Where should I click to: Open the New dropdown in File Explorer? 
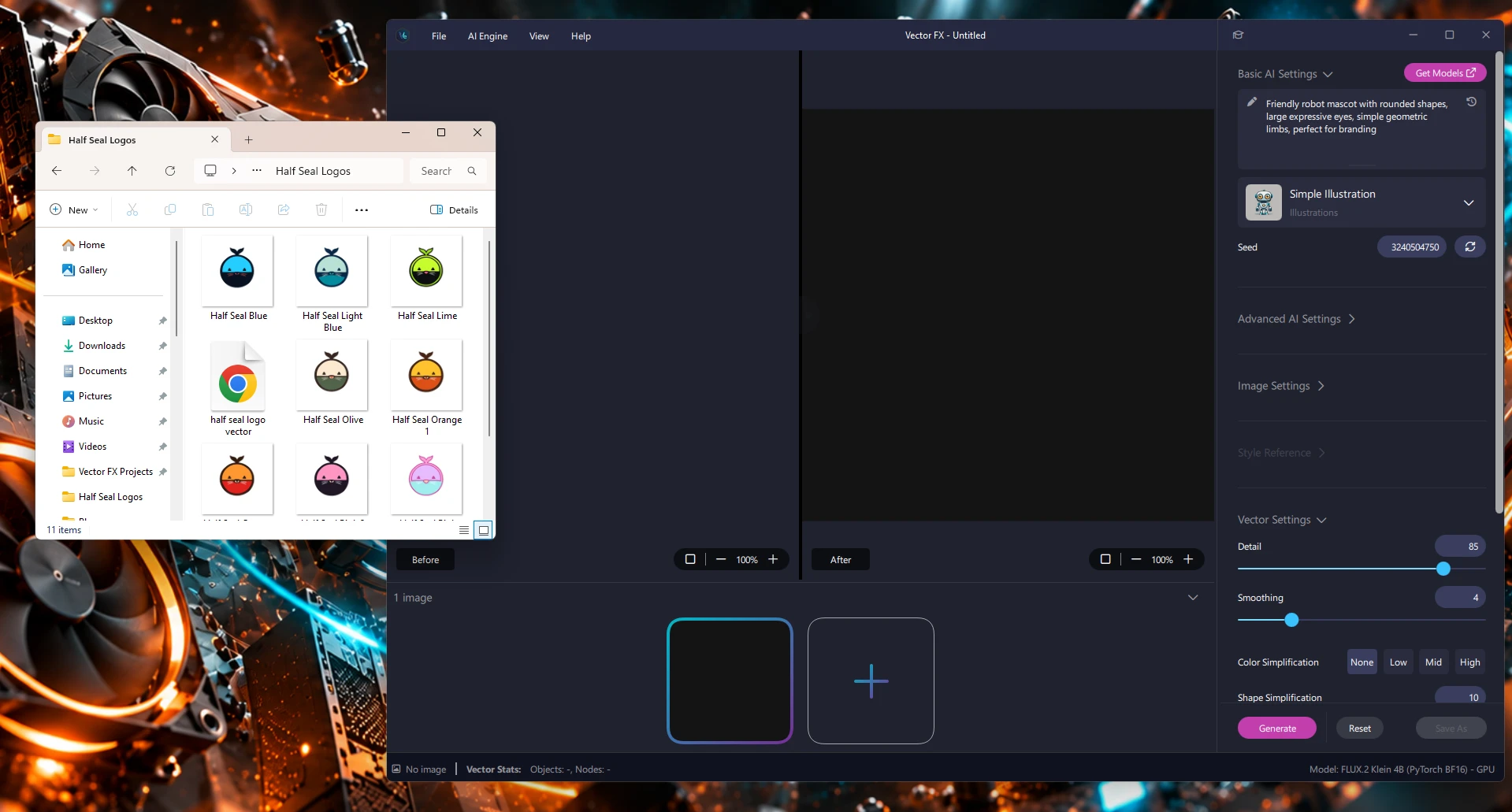tap(74, 209)
